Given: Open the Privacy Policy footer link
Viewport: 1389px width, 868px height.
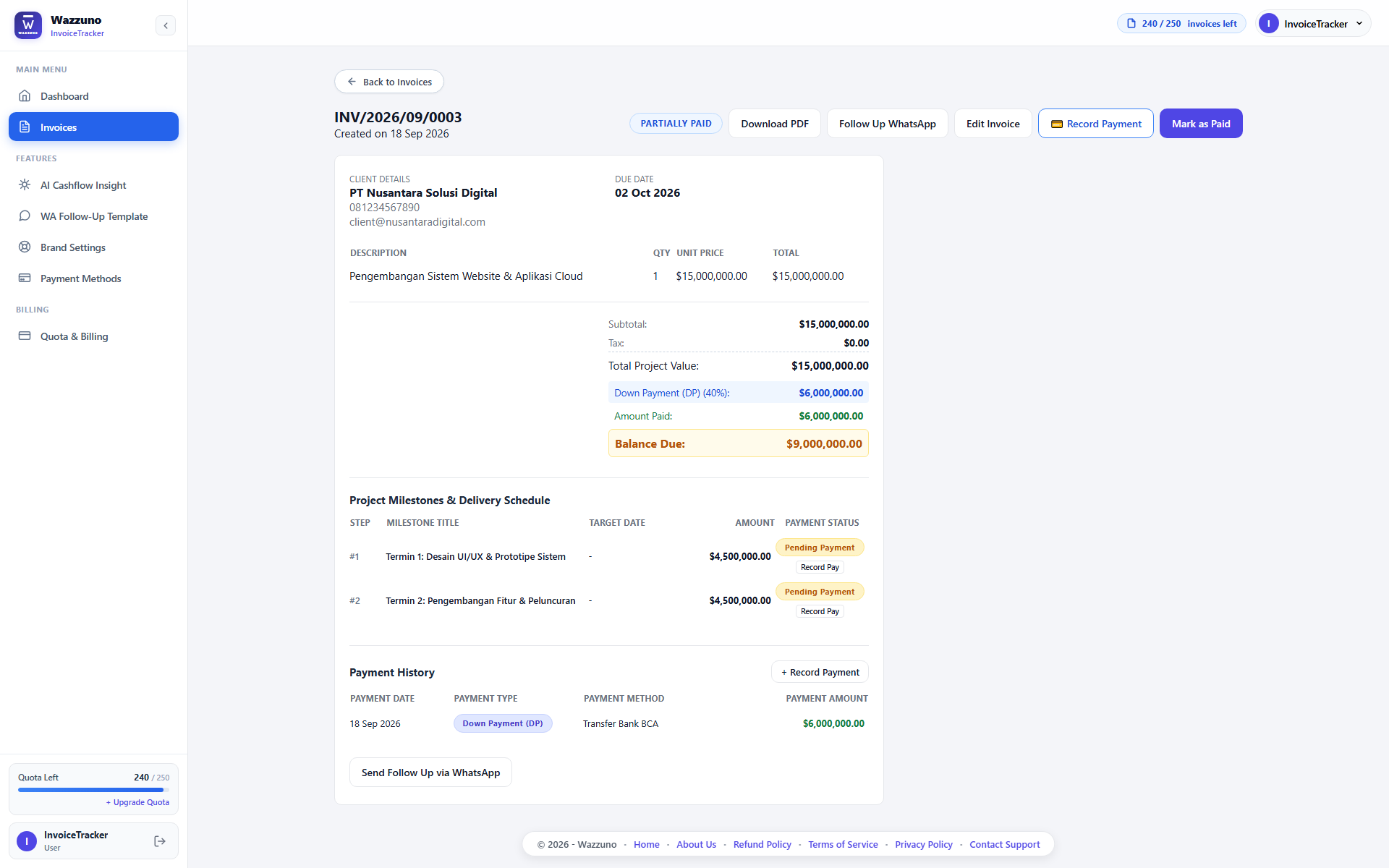Looking at the screenshot, I should 923,844.
